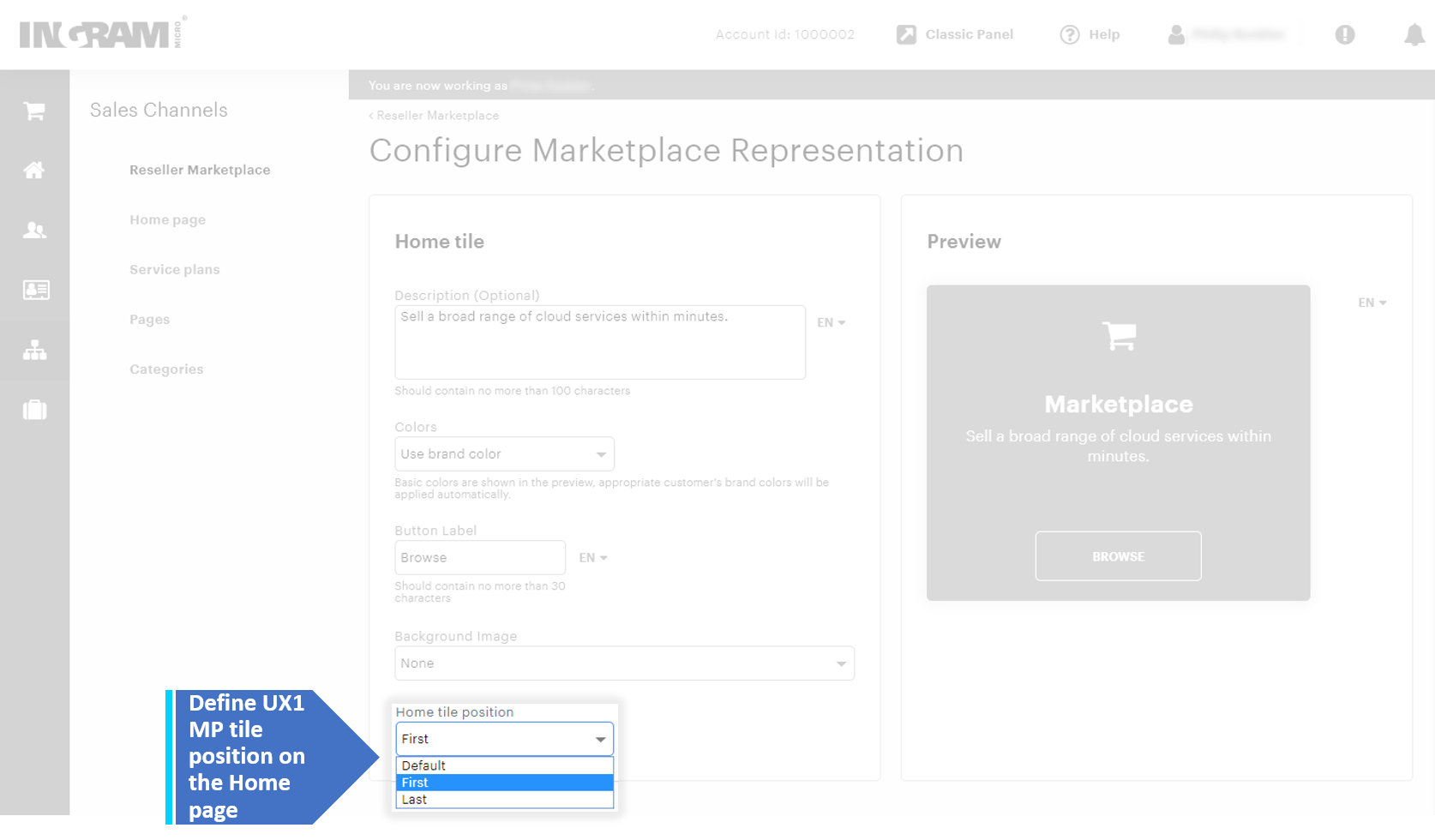Open the alert exclamation icon
This screenshot has height=840, width=1435.
coord(1344,35)
